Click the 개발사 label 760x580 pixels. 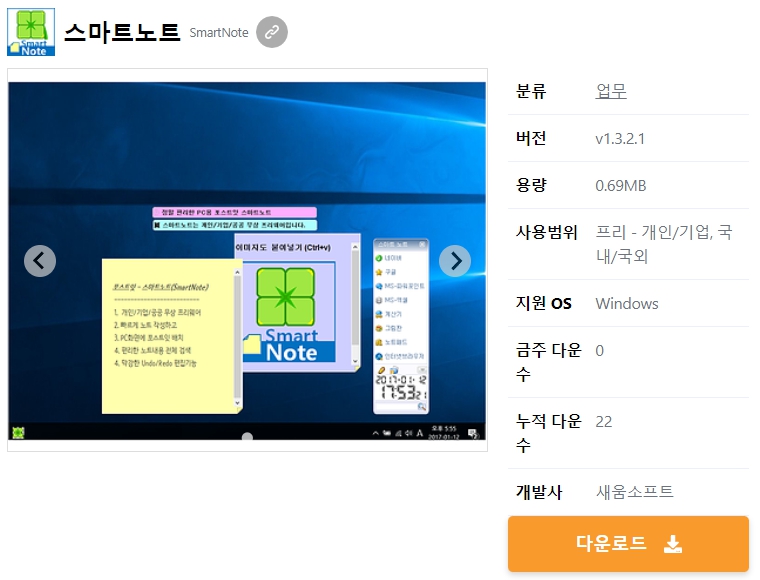pos(539,491)
